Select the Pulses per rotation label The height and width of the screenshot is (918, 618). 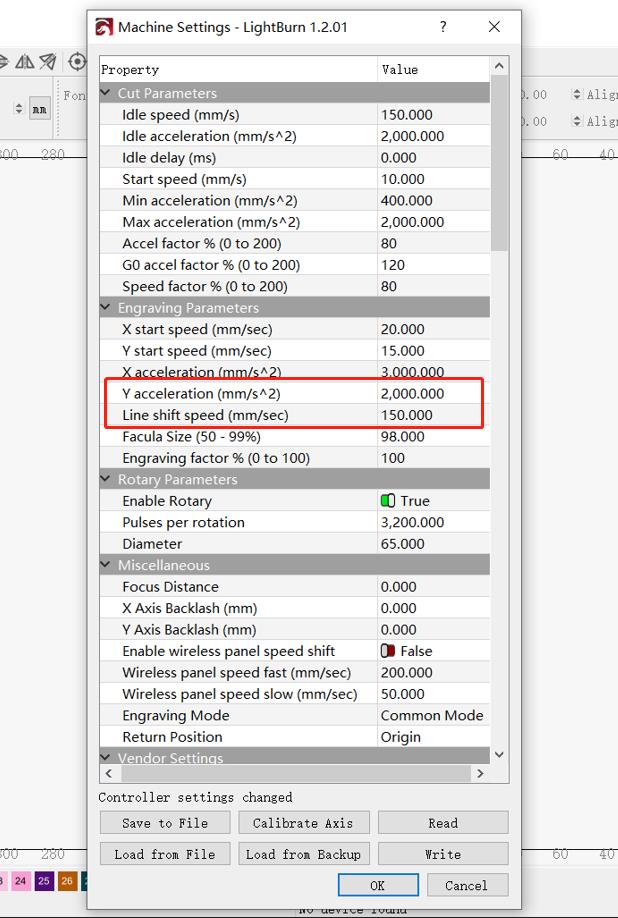pyautogui.click(x=183, y=522)
